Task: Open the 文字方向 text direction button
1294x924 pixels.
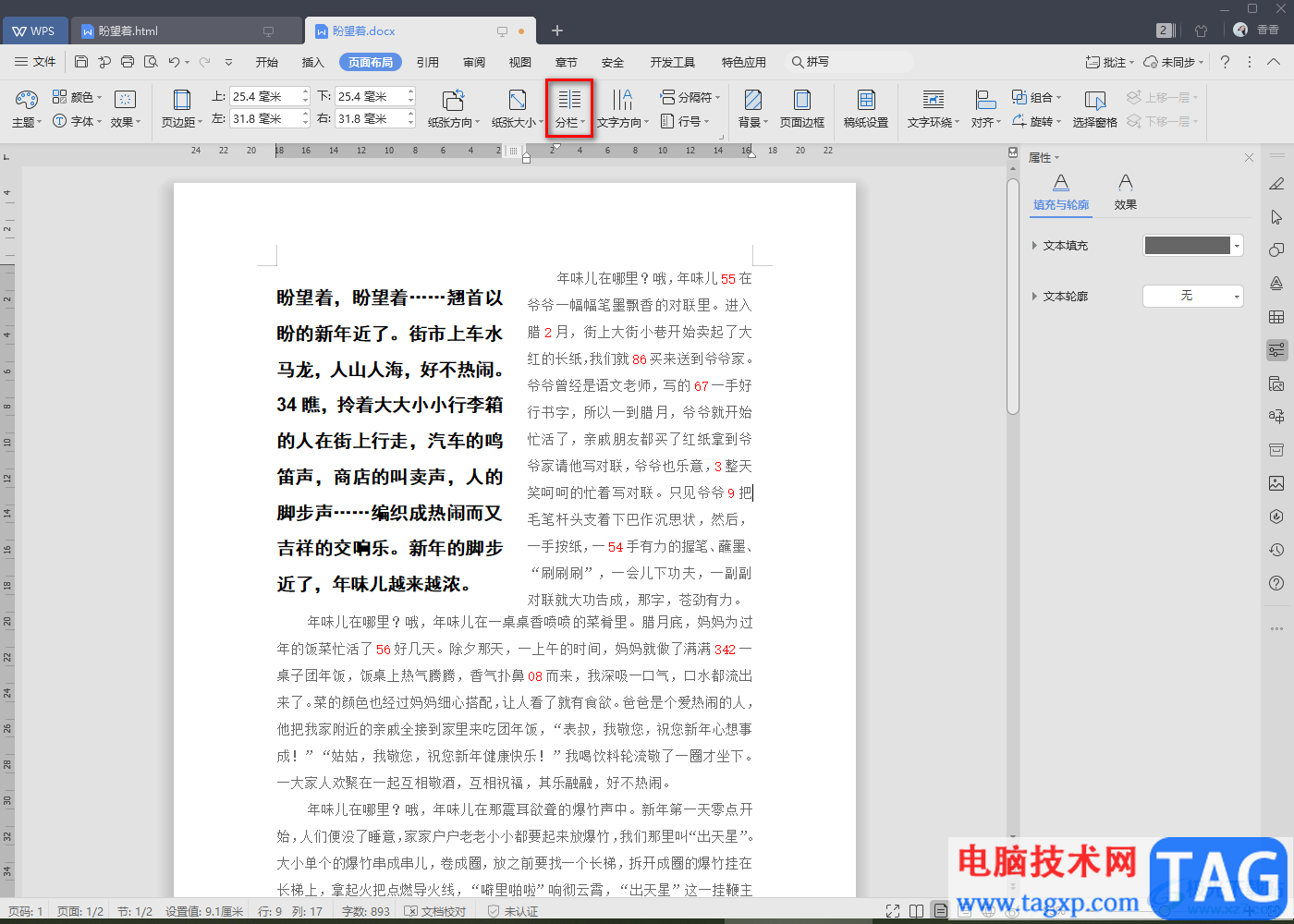Action: 623,108
